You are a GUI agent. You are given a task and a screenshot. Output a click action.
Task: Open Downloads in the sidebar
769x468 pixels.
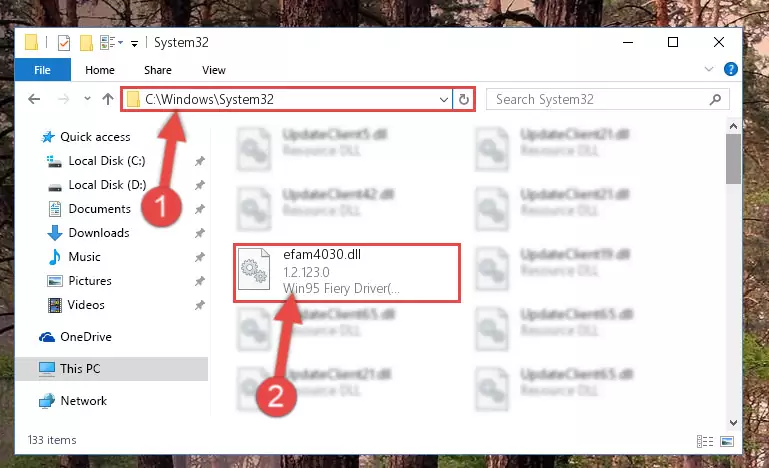(x=99, y=233)
